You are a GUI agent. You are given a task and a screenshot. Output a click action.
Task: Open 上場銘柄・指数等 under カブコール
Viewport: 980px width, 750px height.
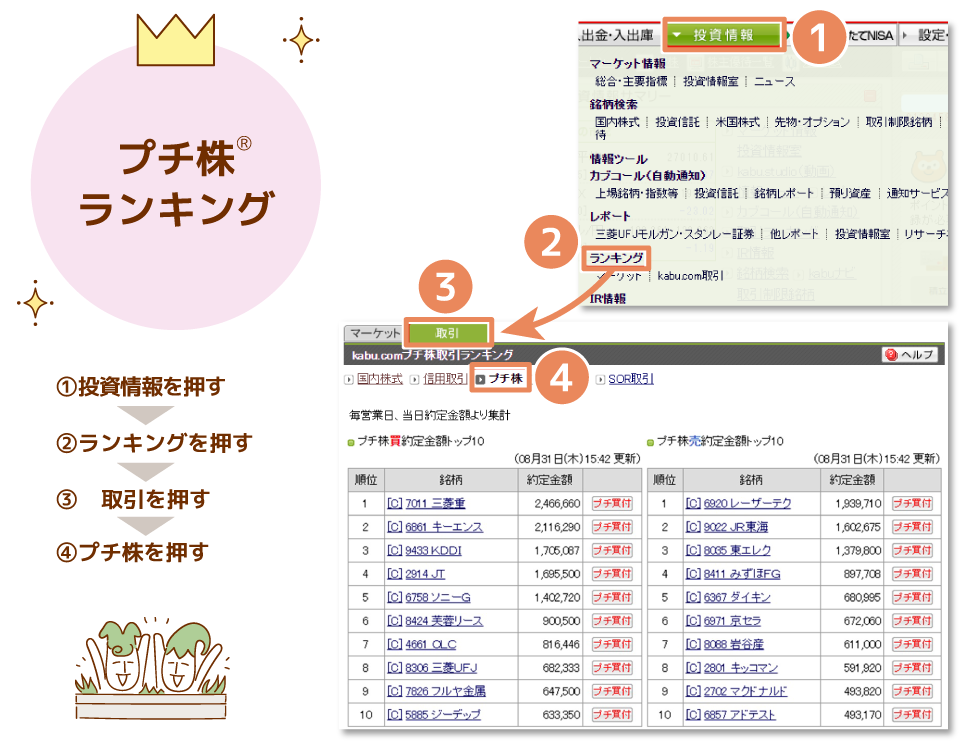pos(636,193)
